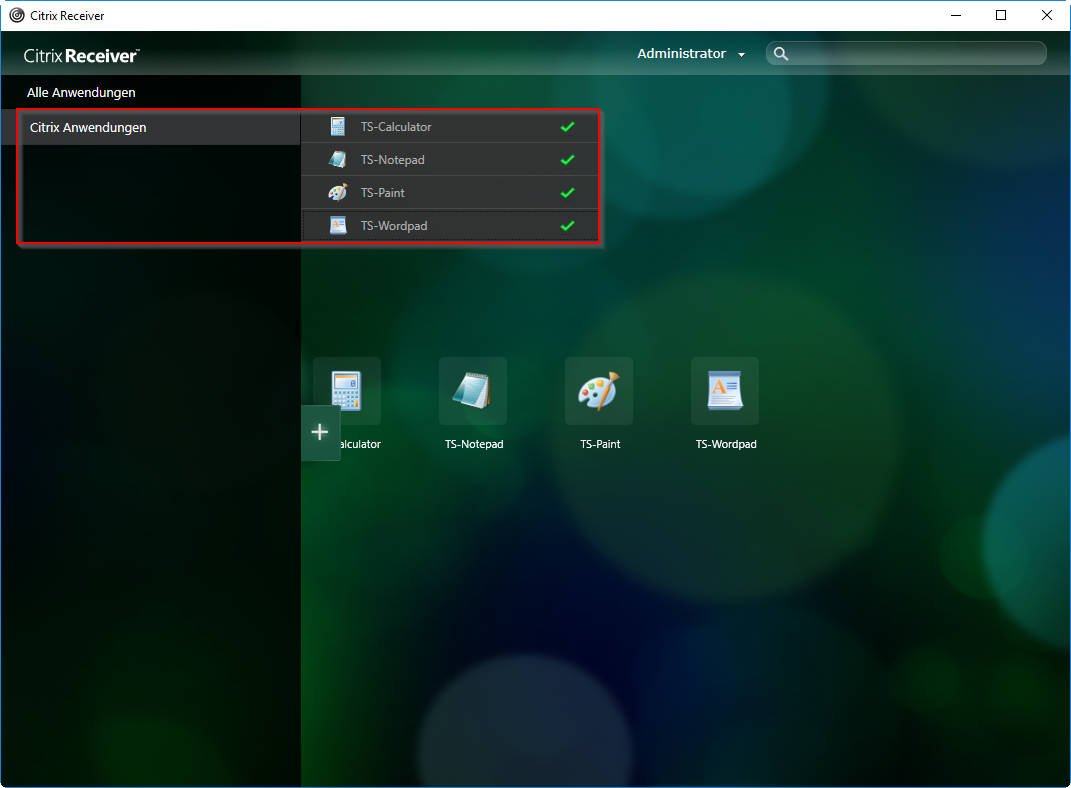Minimize the Citrix Receiver window
Screen dimensions: 1071x788
click(x=956, y=15)
